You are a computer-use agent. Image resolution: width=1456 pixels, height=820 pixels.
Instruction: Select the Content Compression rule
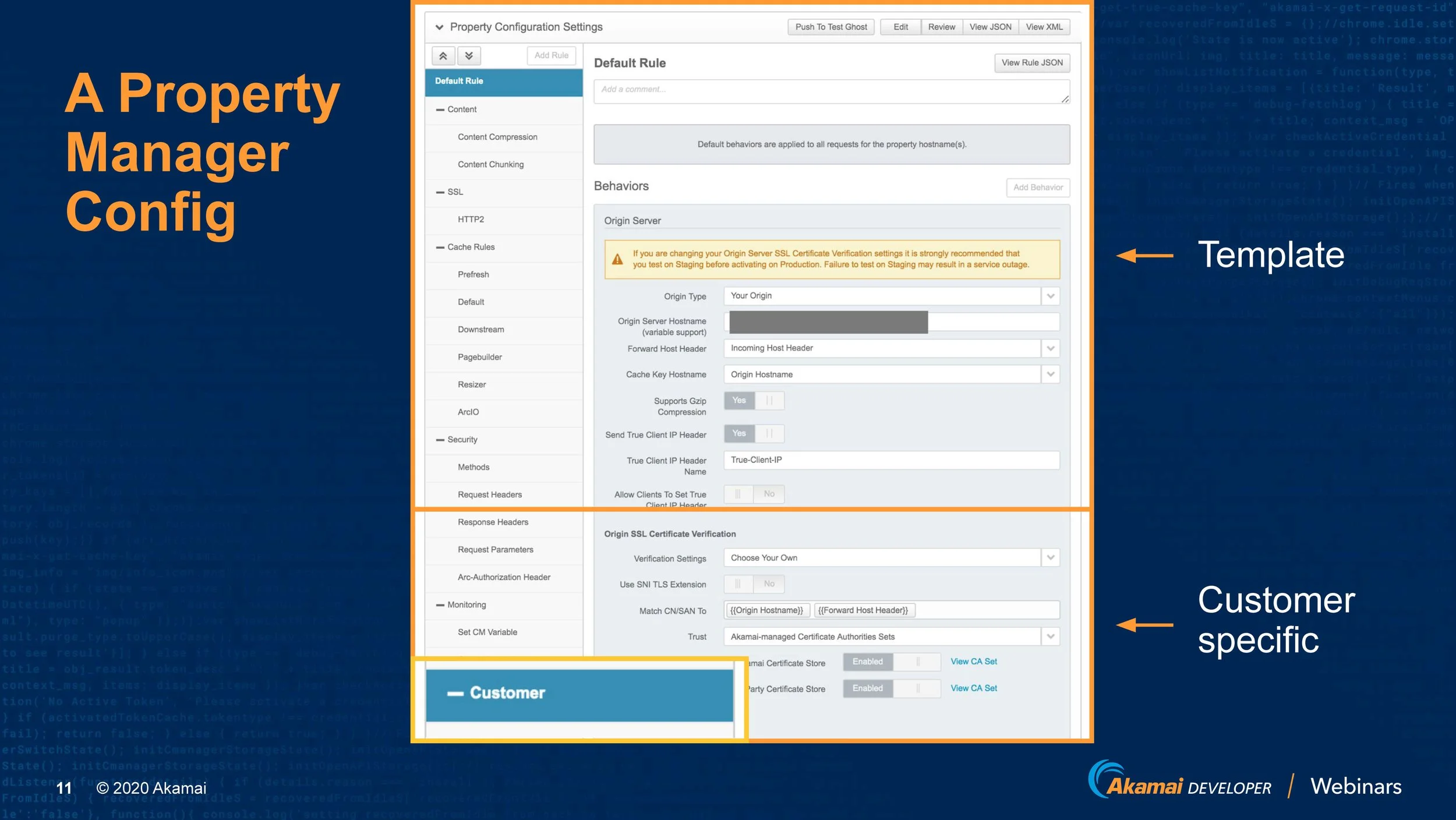coord(504,137)
